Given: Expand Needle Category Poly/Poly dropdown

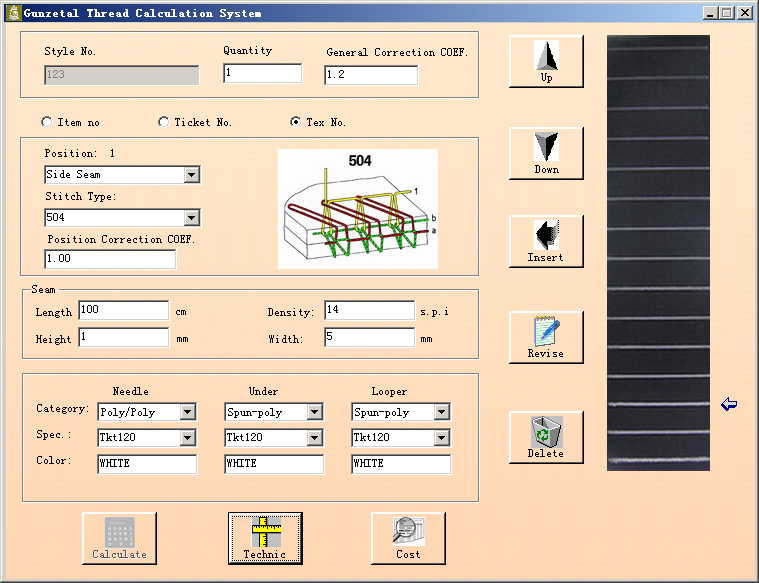Looking at the screenshot, I should [188, 412].
